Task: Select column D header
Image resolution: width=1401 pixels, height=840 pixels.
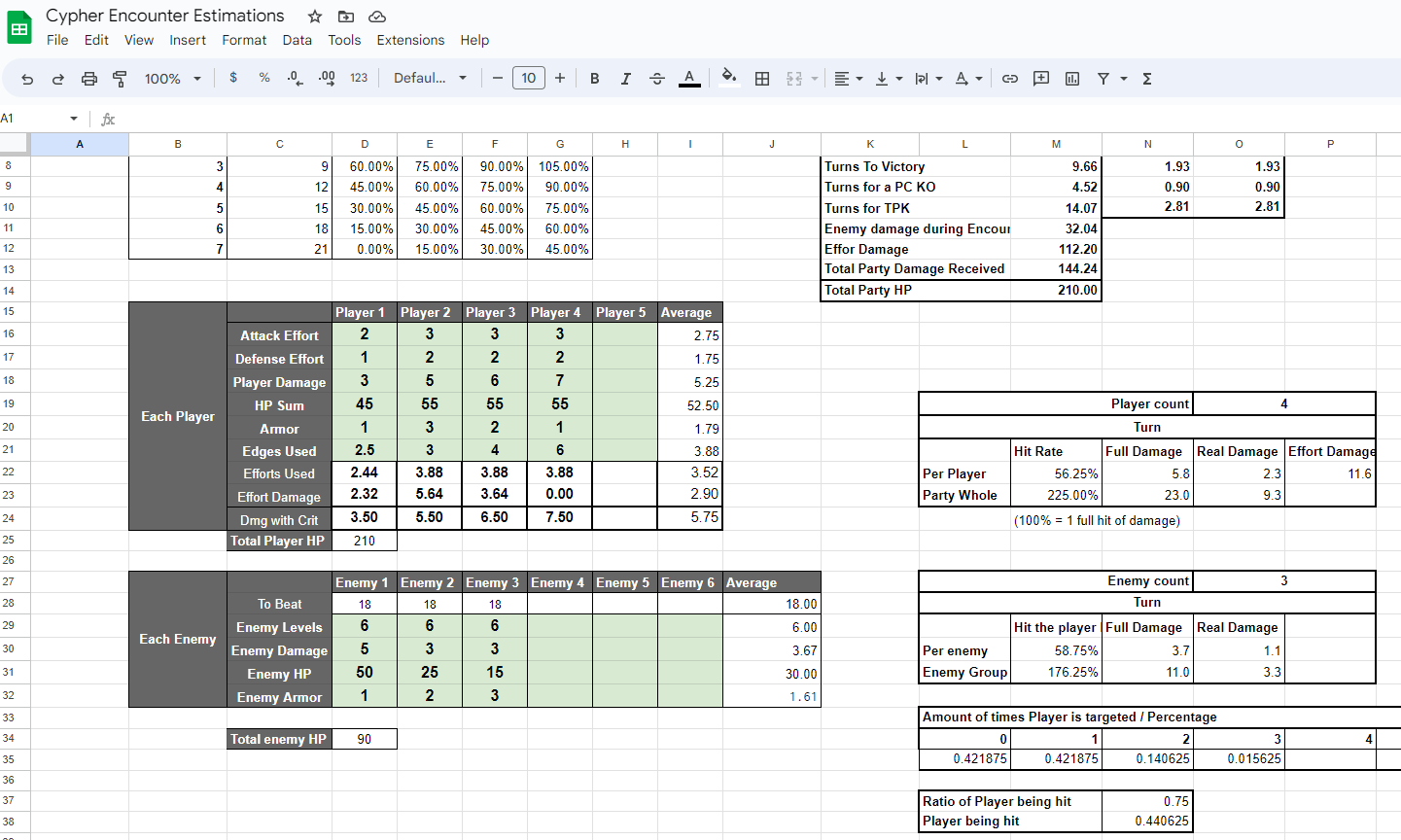Action: (365, 144)
